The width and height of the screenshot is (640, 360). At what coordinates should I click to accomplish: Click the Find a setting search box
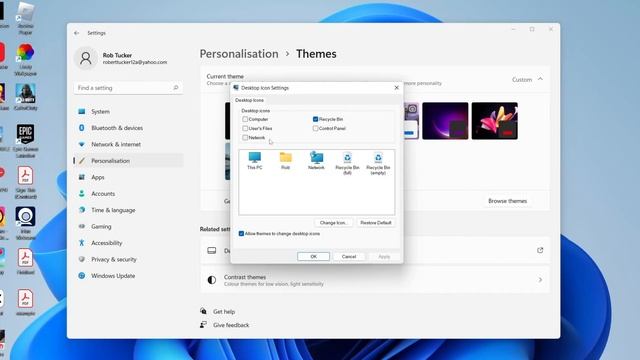point(128,88)
